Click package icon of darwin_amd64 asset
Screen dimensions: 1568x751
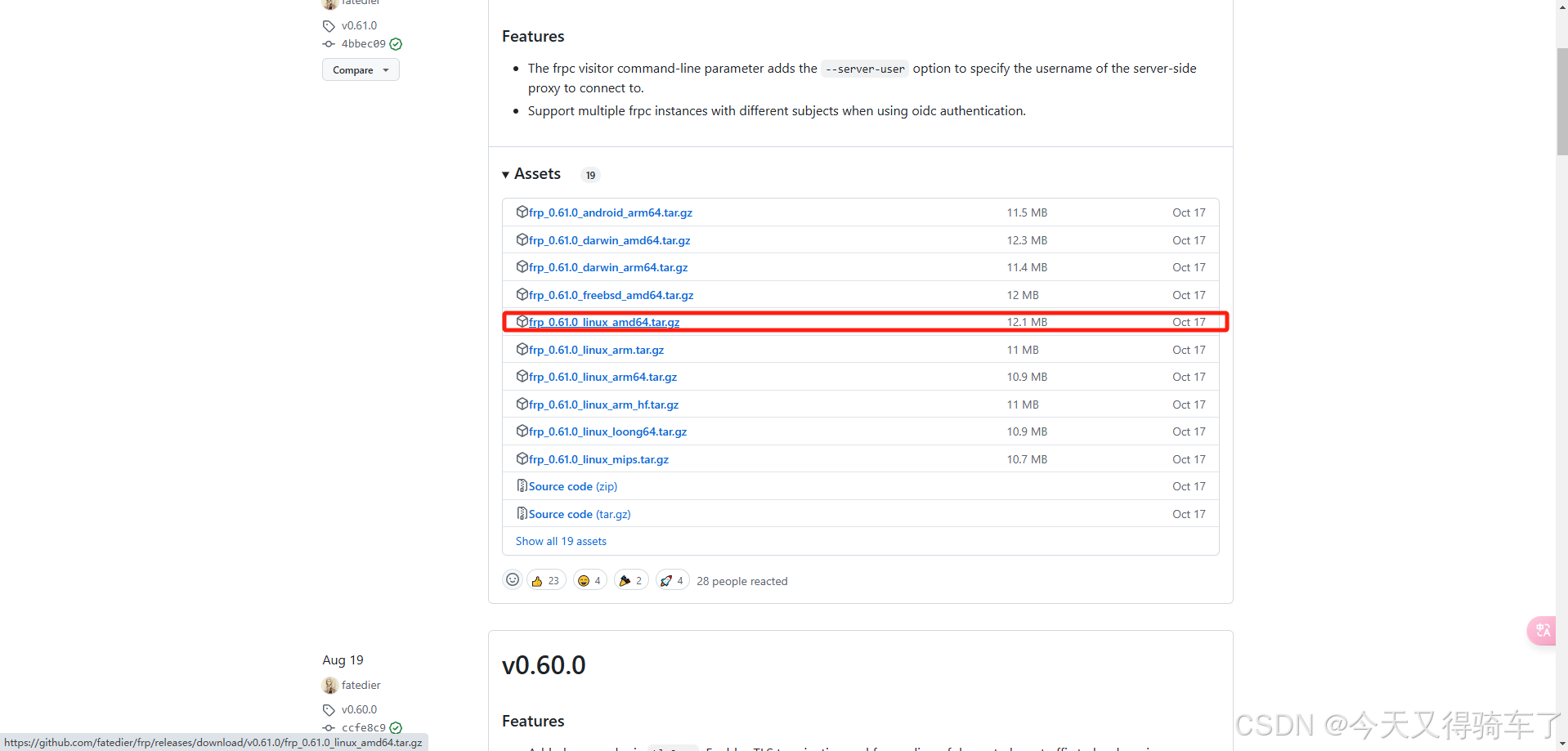[522, 239]
